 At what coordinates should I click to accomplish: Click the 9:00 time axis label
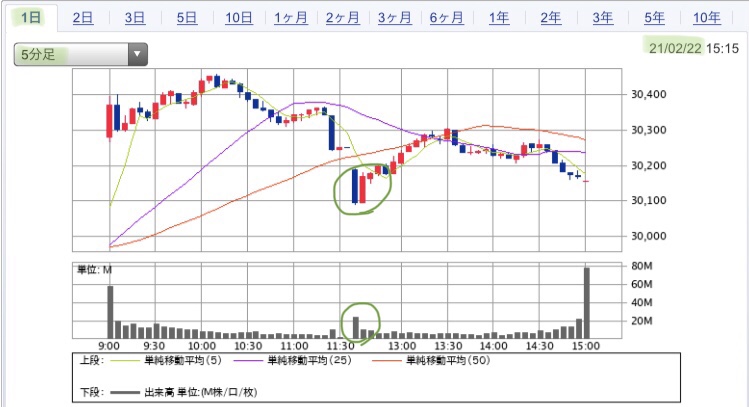tap(109, 346)
